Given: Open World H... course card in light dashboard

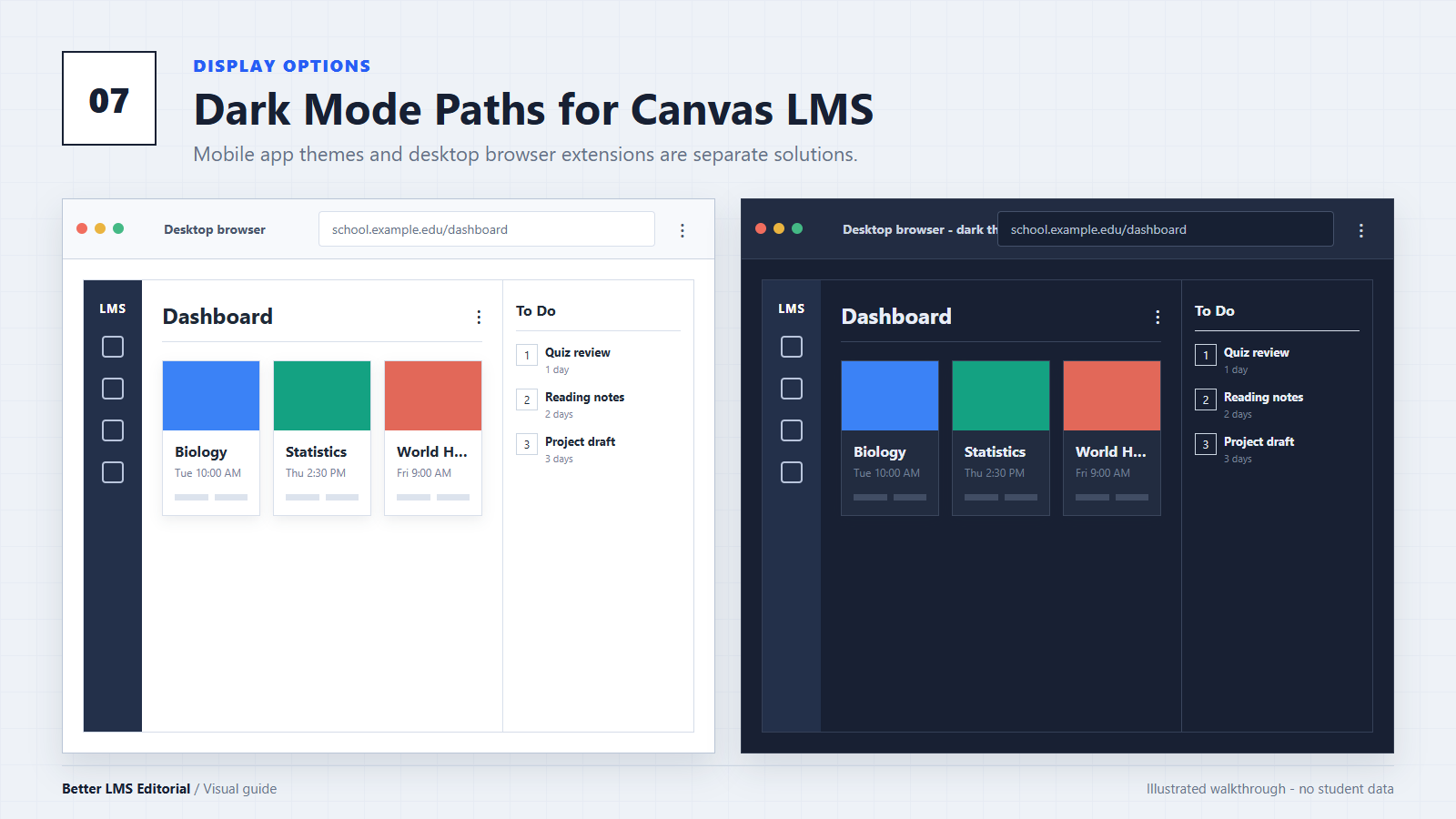Looking at the screenshot, I should pyautogui.click(x=433, y=438).
